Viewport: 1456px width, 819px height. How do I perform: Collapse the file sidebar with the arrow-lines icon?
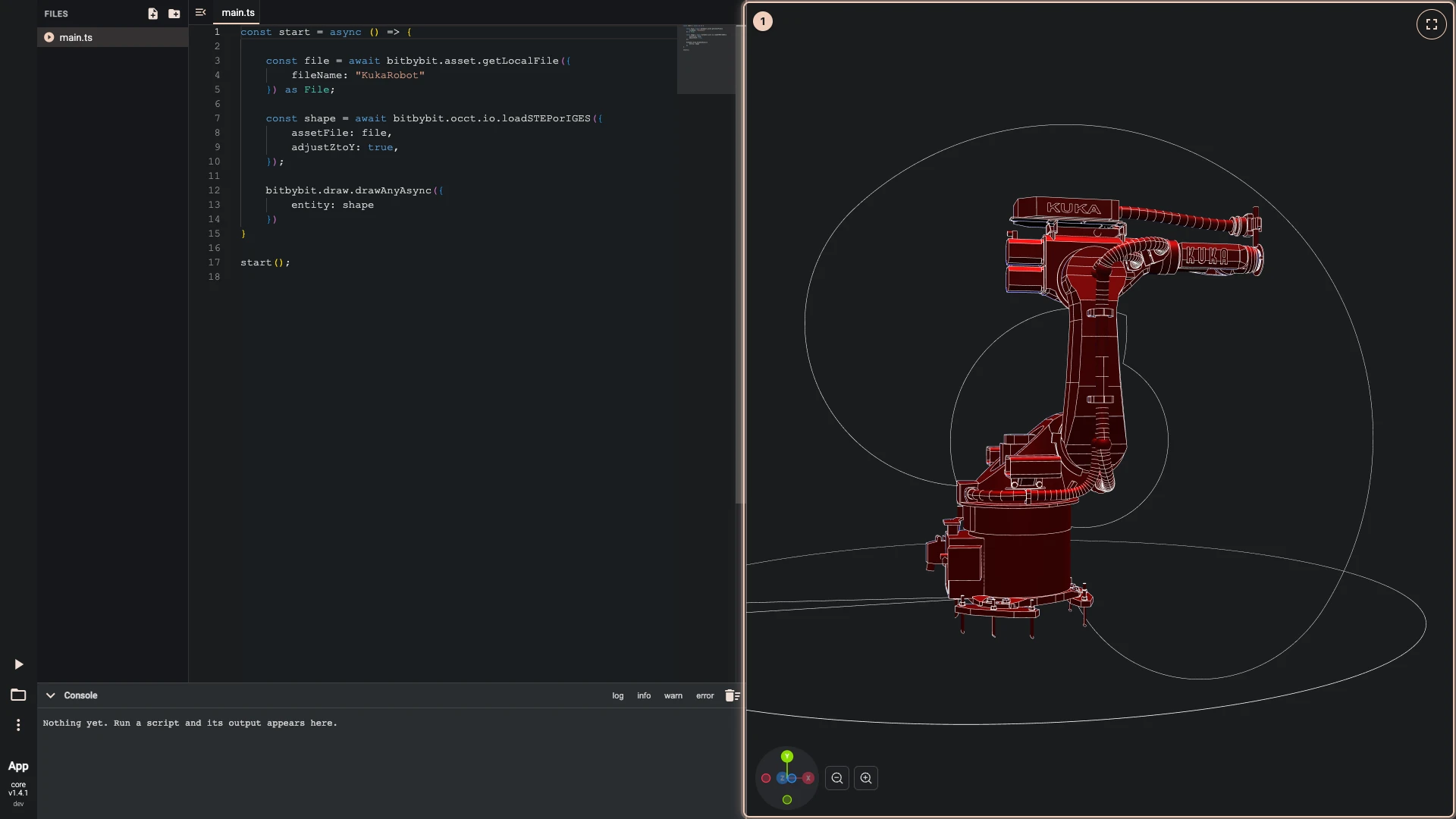(x=201, y=12)
